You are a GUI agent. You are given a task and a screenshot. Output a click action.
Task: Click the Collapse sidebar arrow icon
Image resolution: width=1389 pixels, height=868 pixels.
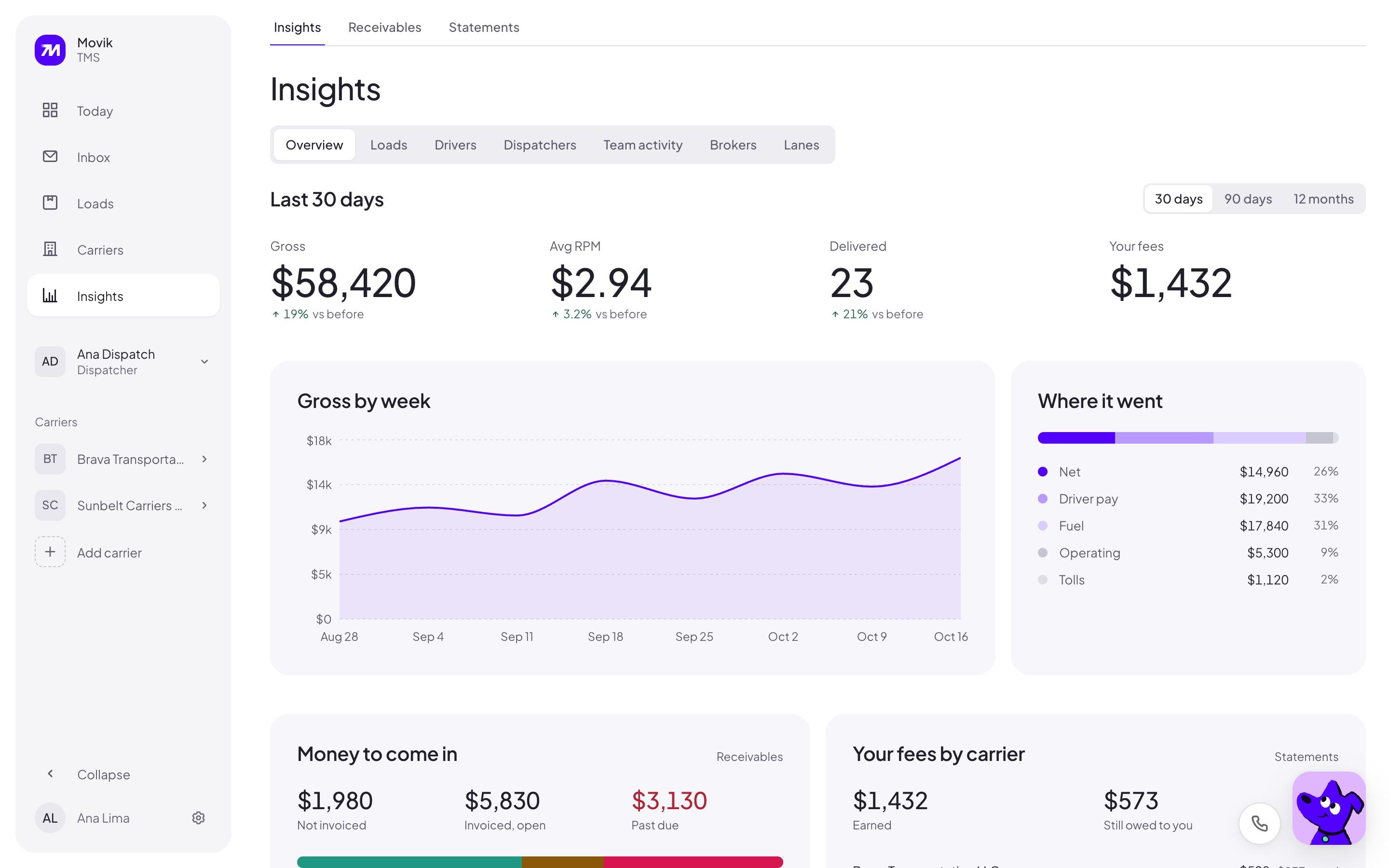tap(50, 773)
